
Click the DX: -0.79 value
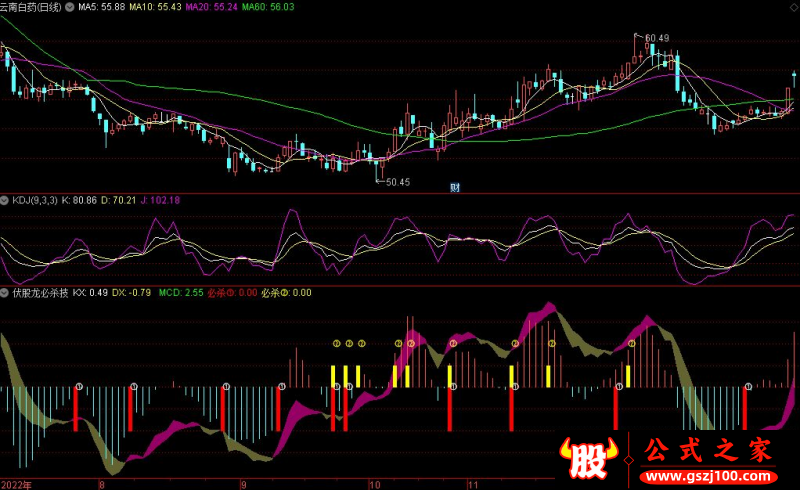[132, 293]
